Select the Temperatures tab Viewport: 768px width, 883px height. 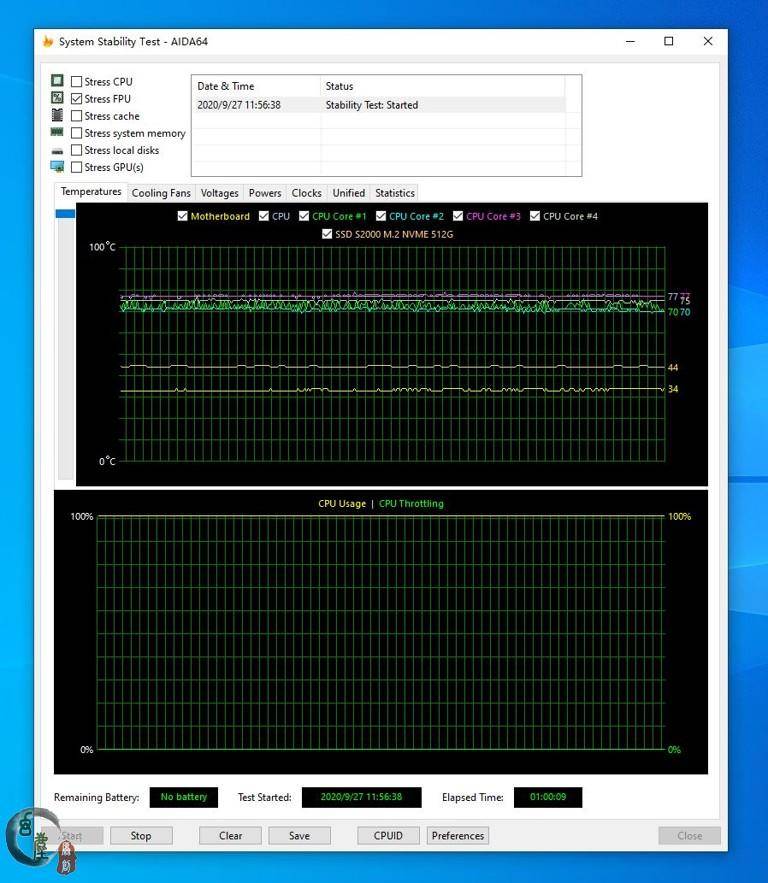91,192
